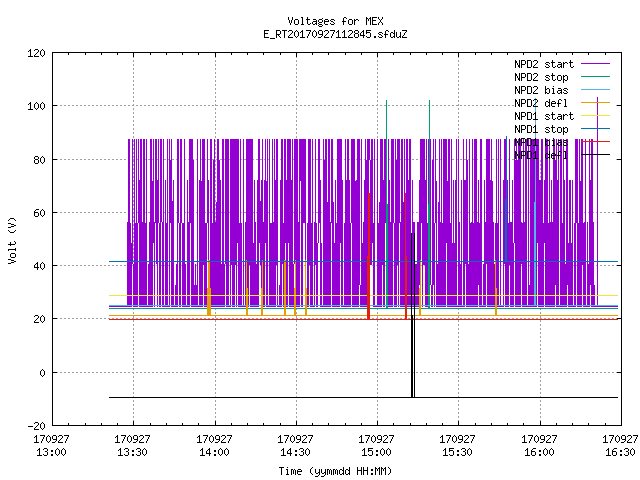Click the y-axis tick value 120
This screenshot has height=480, width=640.
(x=36, y=53)
